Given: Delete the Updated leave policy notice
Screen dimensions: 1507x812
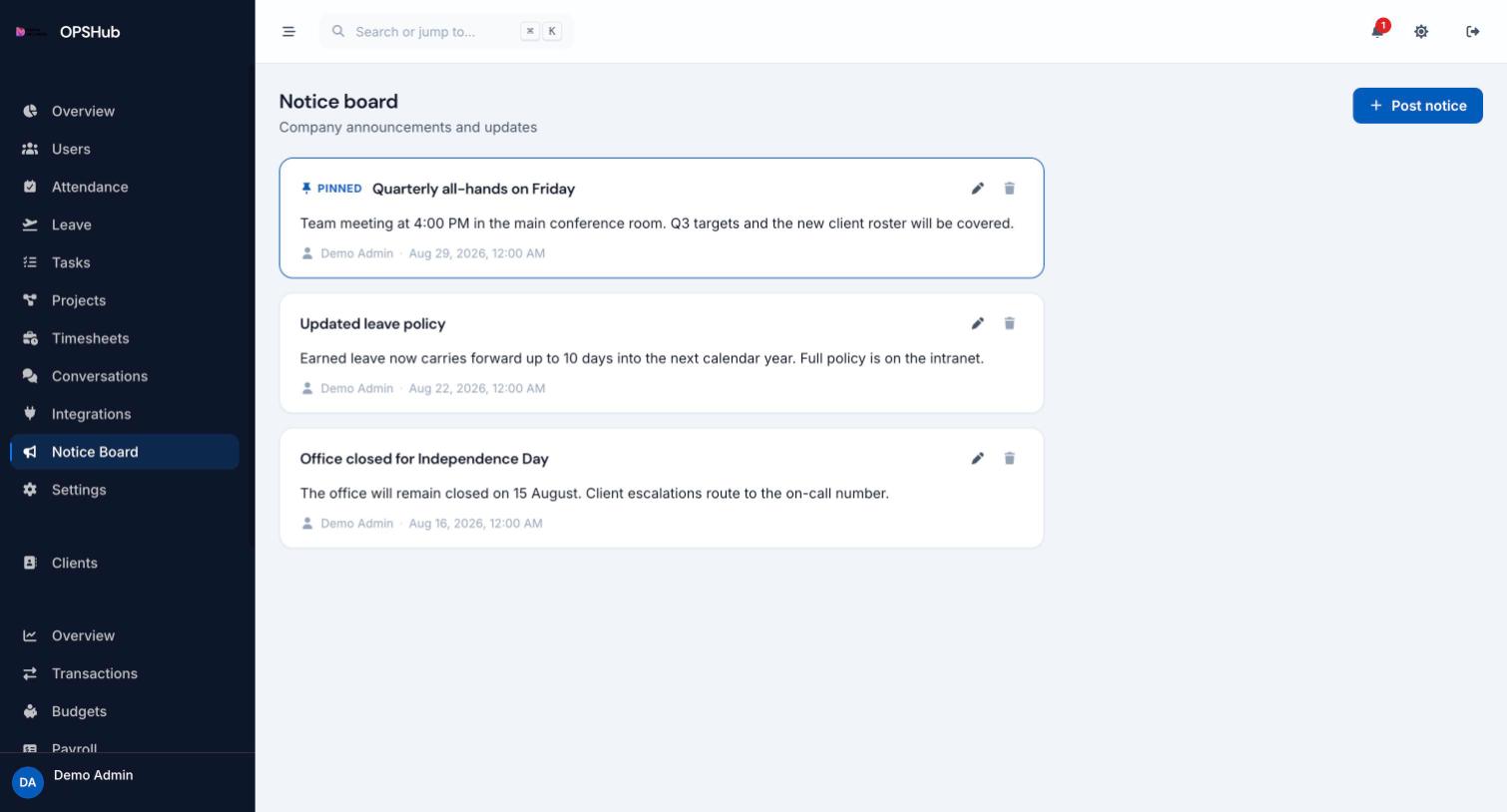Looking at the screenshot, I should (x=1009, y=323).
